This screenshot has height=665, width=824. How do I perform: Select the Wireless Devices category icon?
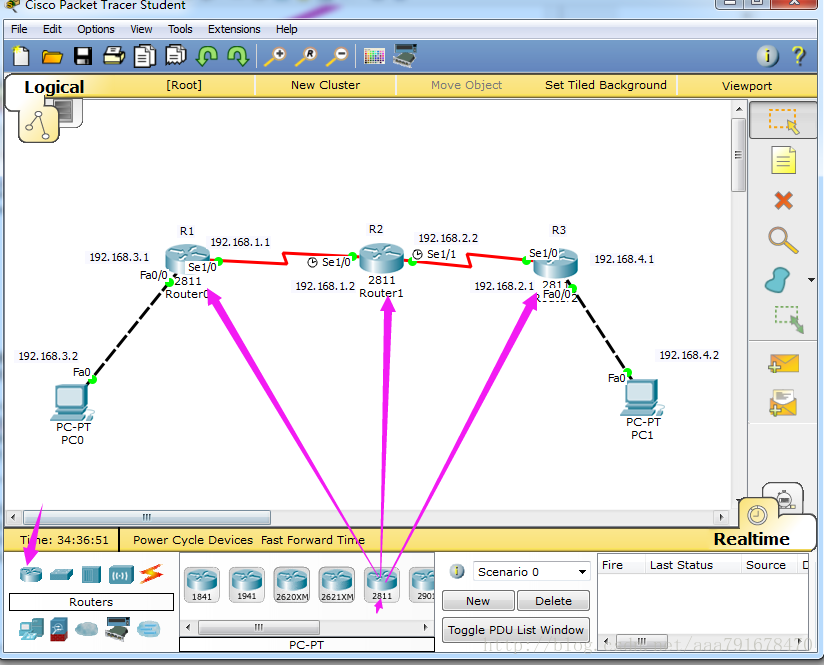click(x=121, y=575)
